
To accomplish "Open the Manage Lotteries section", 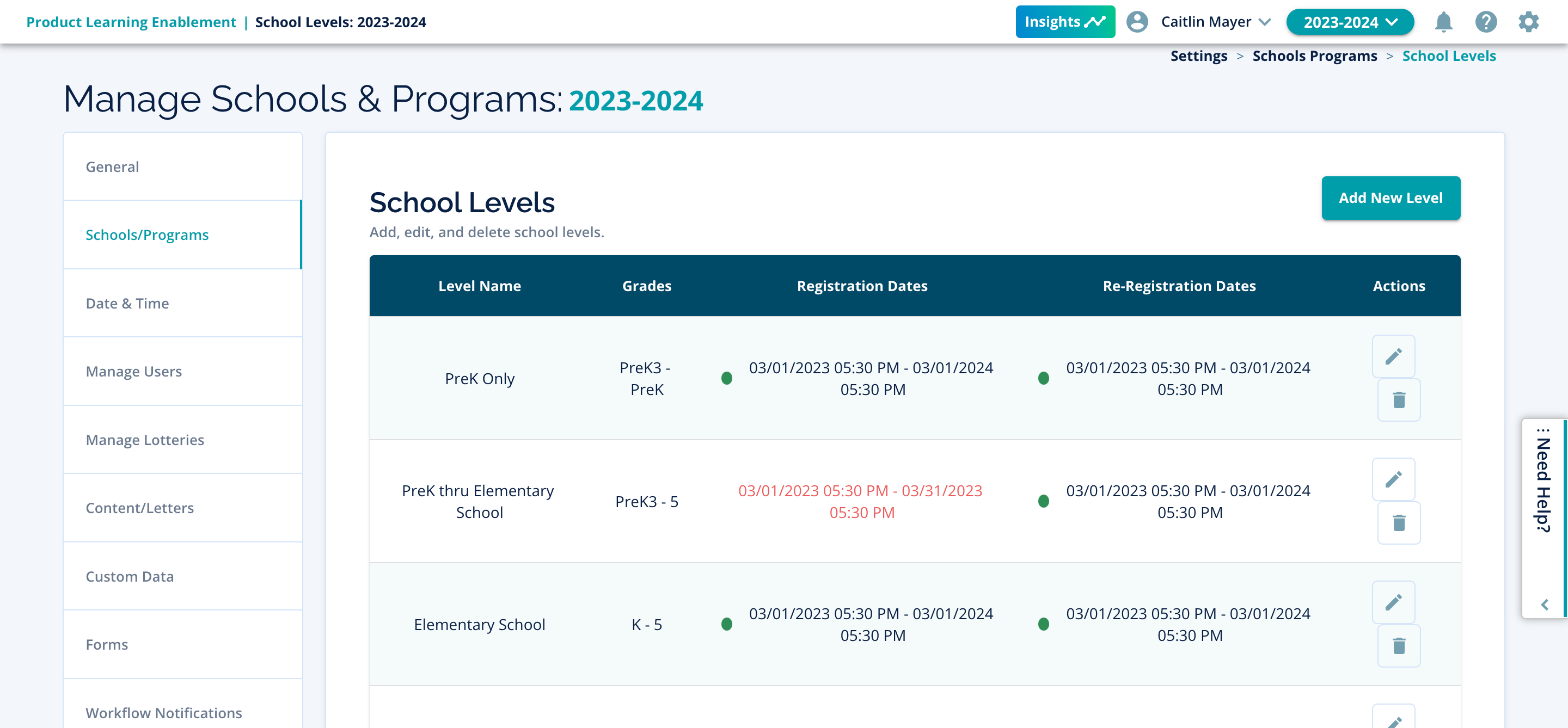I will pyautogui.click(x=145, y=440).
